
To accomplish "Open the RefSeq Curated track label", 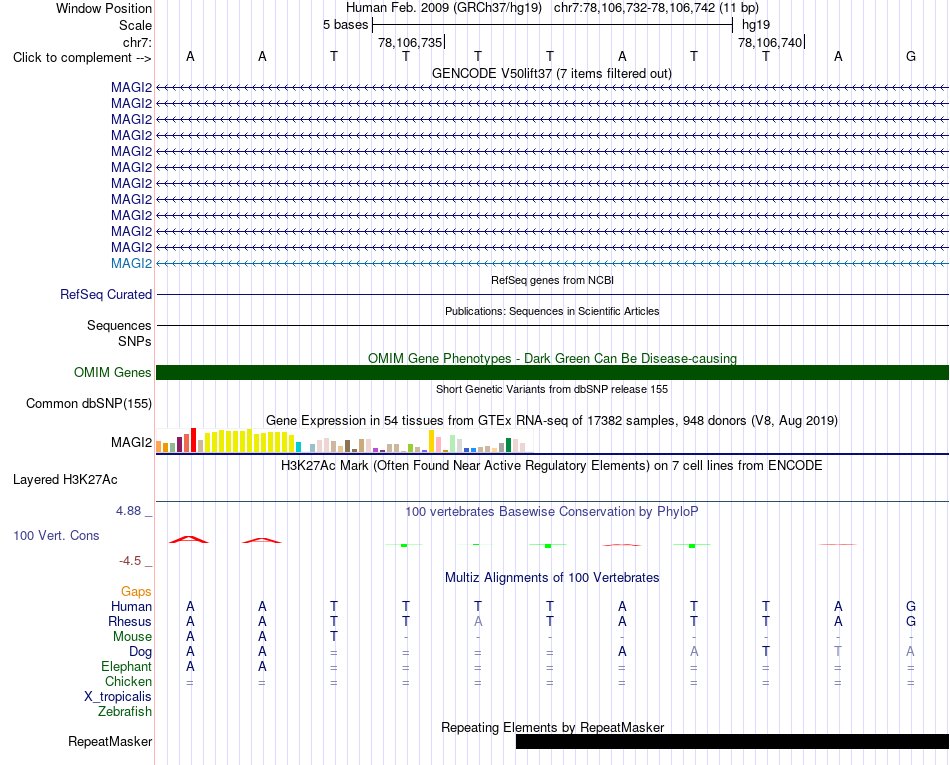I will pos(105,294).
